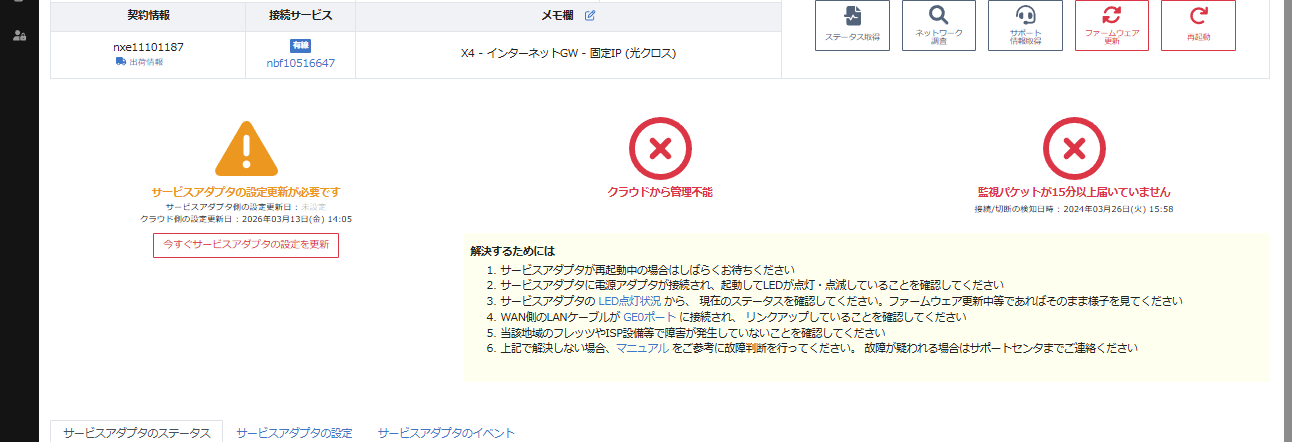This screenshot has width=1292, height=442.
Task: Click the 監視パケット error circle icon
Action: [1073, 149]
